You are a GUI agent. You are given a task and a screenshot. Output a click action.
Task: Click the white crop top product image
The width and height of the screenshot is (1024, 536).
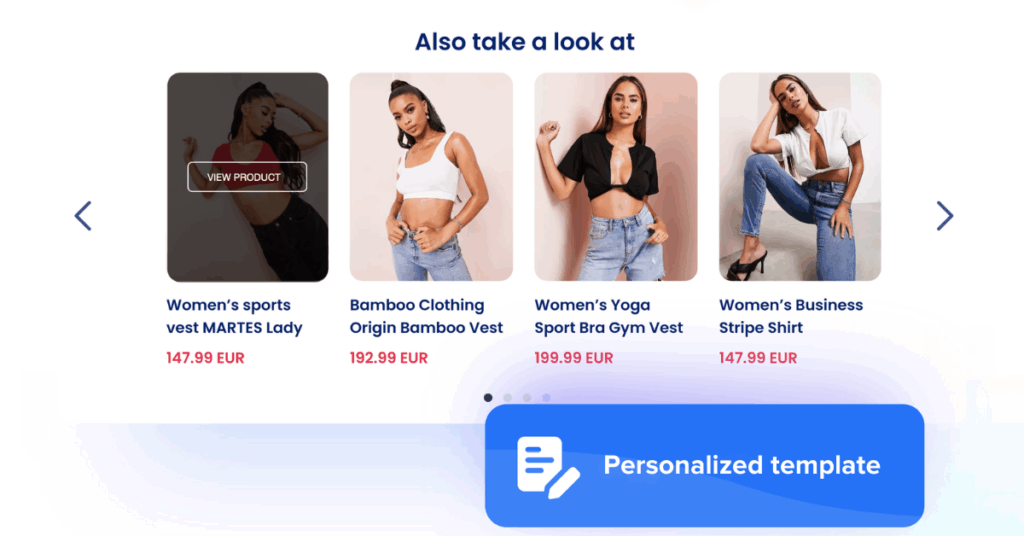point(431,177)
